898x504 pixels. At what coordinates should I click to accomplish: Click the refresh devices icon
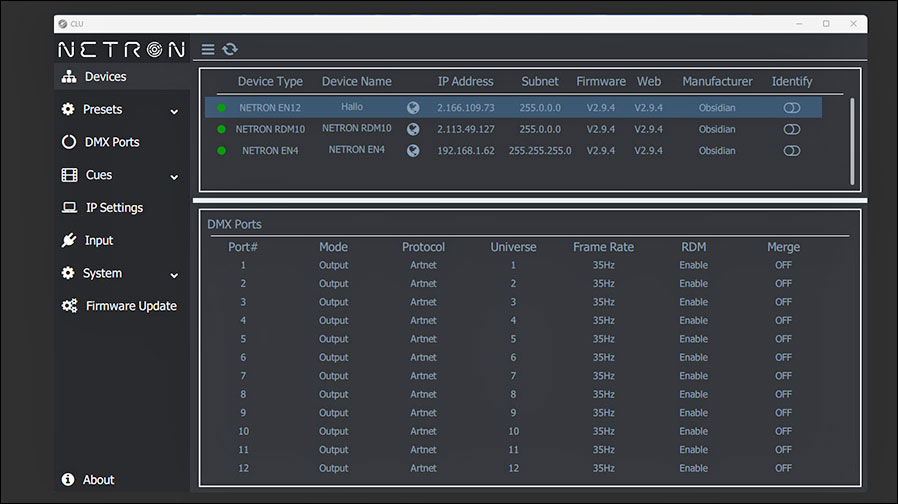point(230,49)
